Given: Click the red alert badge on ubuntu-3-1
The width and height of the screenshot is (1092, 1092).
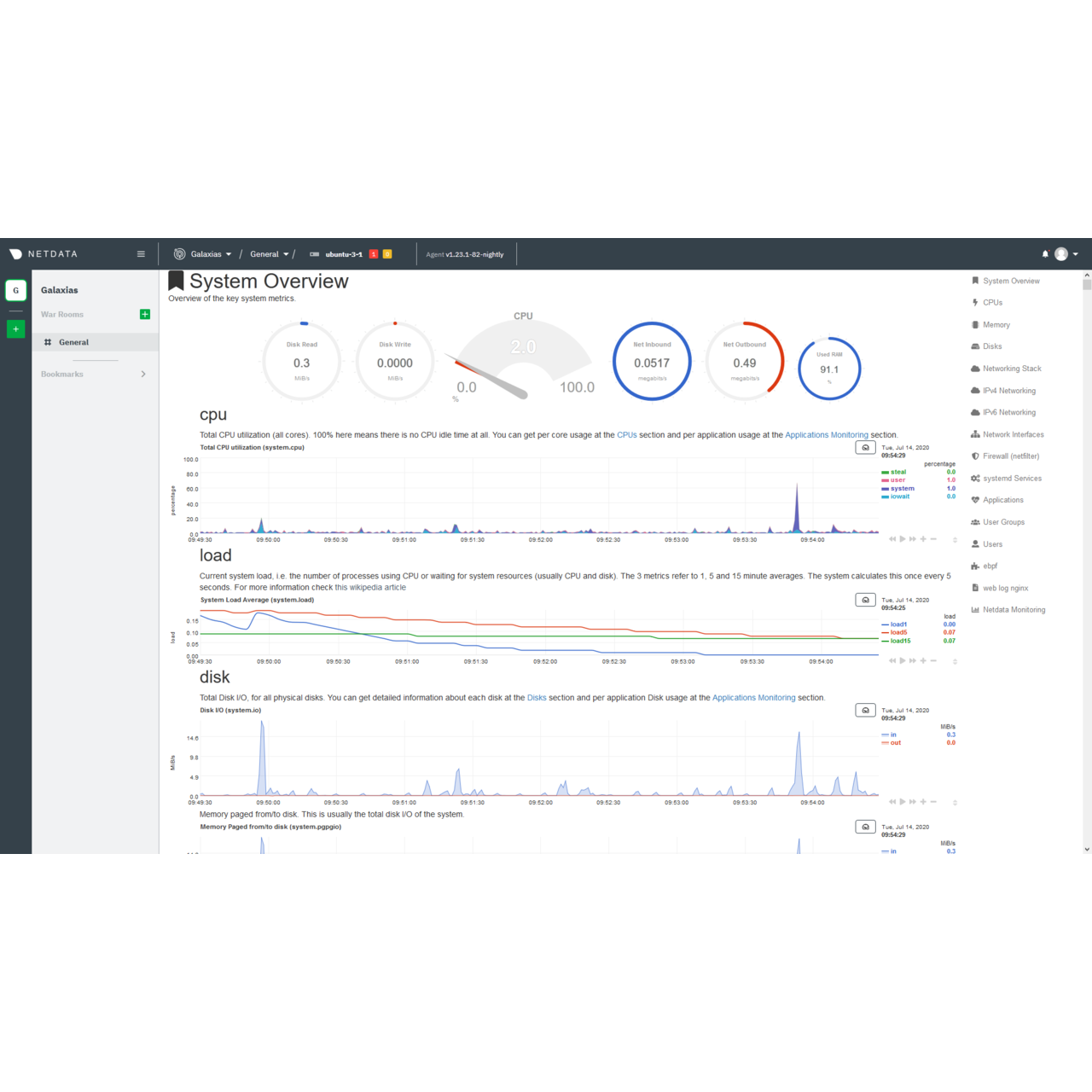Looking at the screenshot, I should pos(373,253).
